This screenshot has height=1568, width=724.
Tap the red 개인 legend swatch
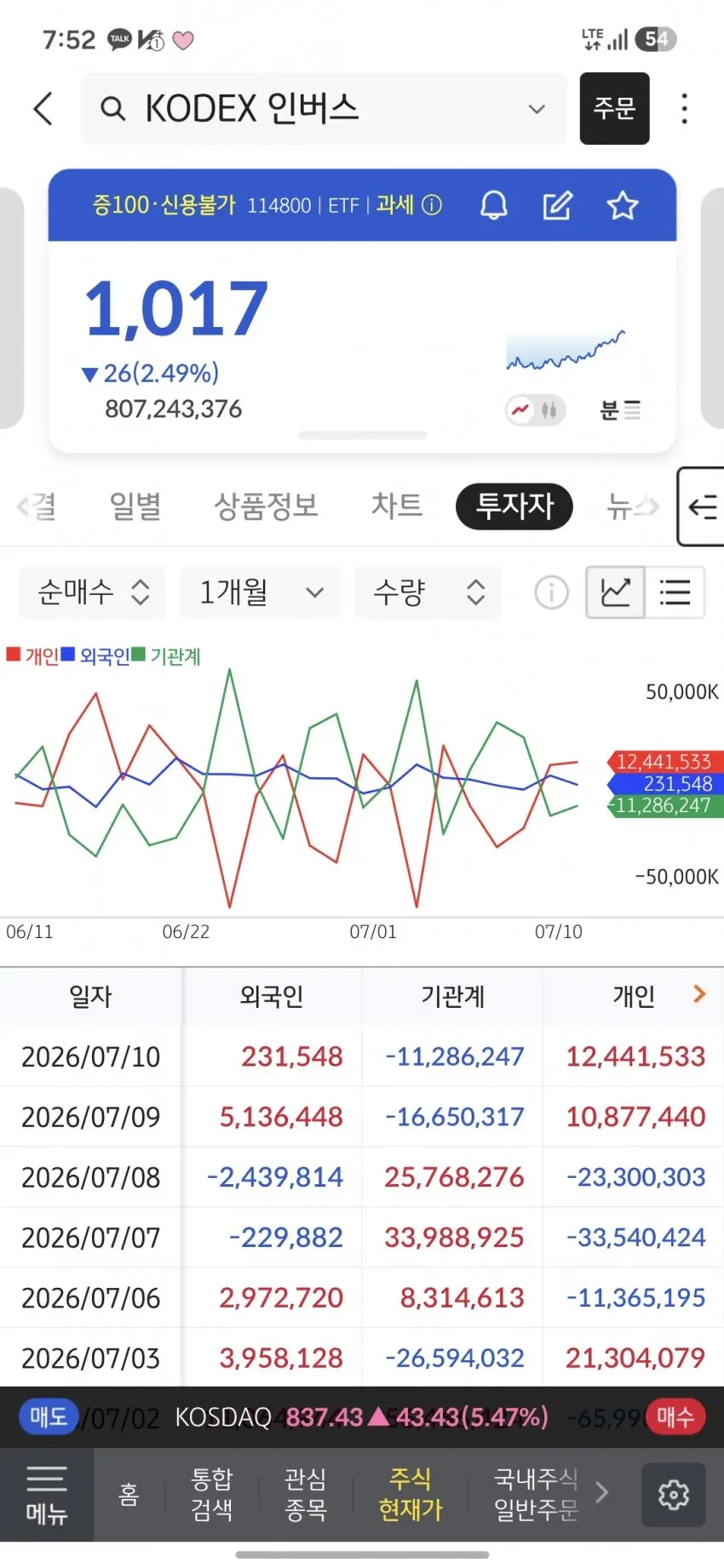14,654
